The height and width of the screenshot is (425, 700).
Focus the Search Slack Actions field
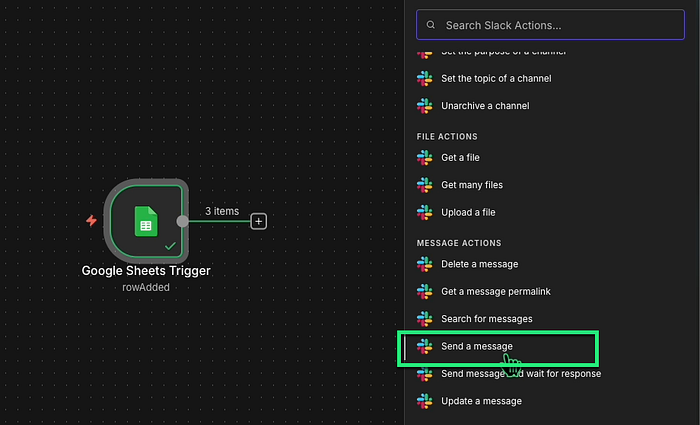550,25
